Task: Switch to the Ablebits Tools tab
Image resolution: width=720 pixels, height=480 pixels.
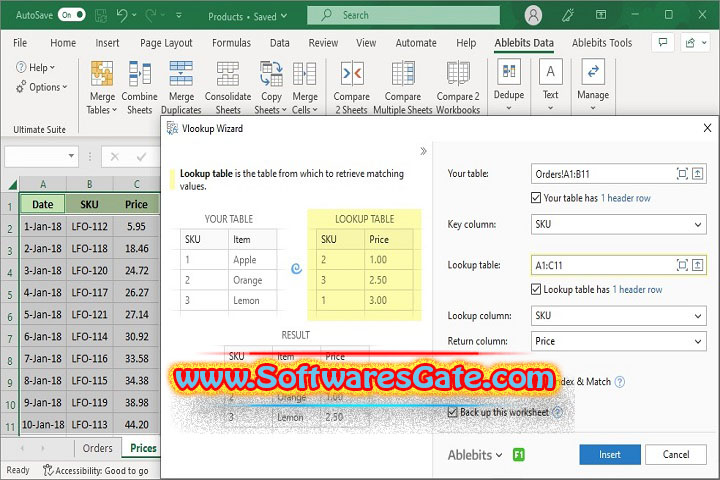Action: [602, 43]
